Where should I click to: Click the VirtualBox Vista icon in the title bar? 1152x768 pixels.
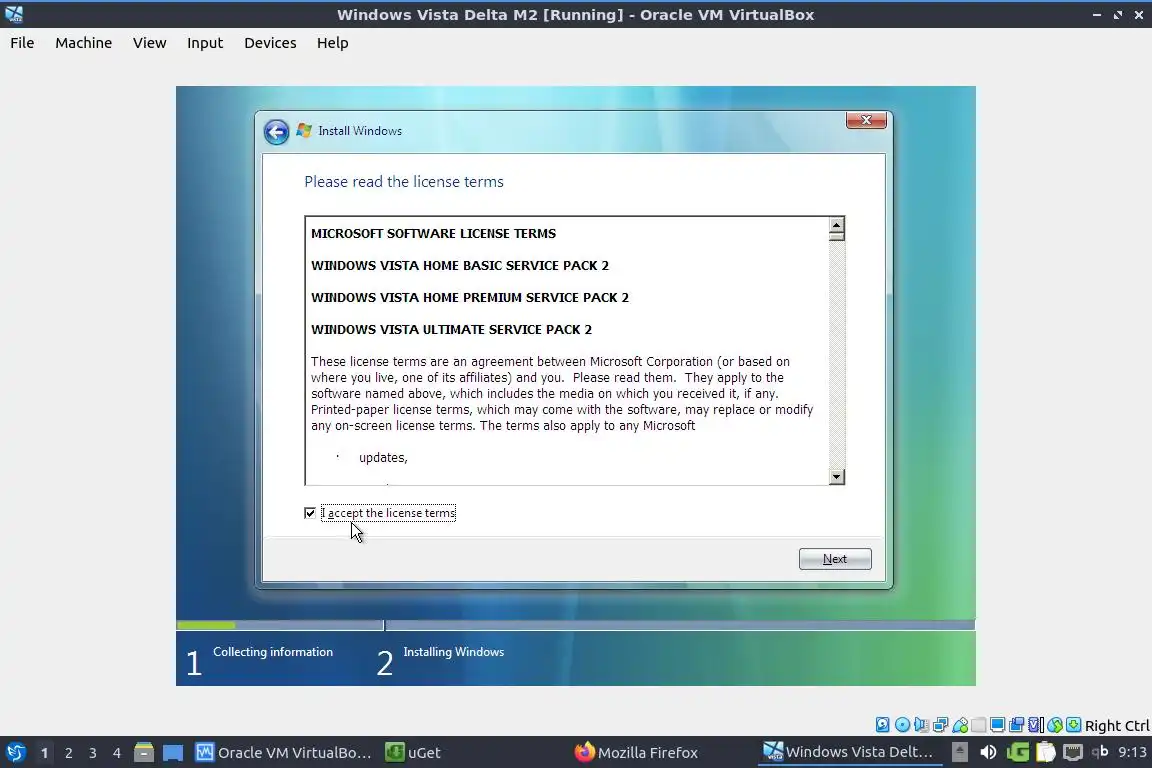pos(13,14)
